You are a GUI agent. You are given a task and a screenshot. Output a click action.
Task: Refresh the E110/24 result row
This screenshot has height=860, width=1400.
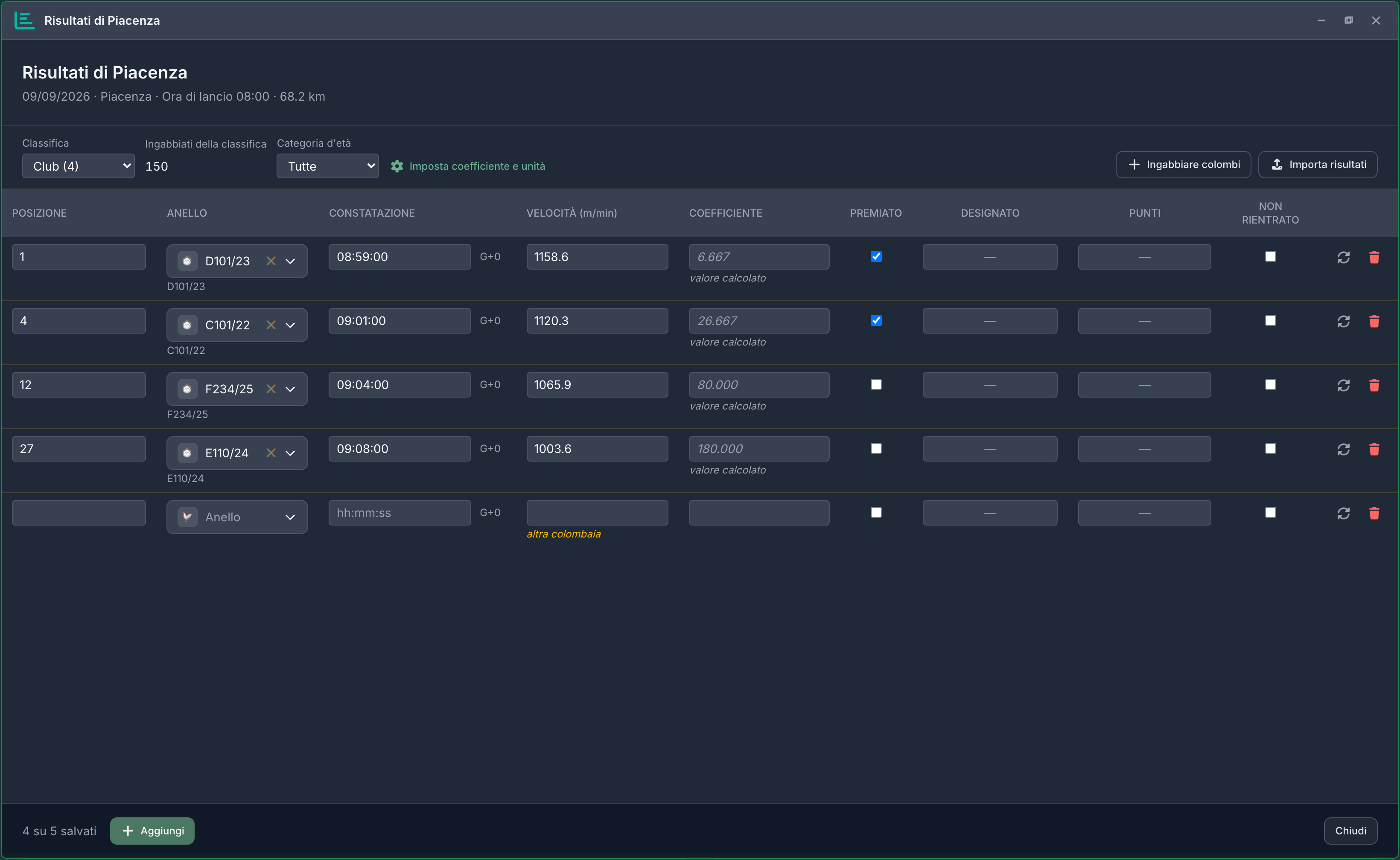point(1344,449)
